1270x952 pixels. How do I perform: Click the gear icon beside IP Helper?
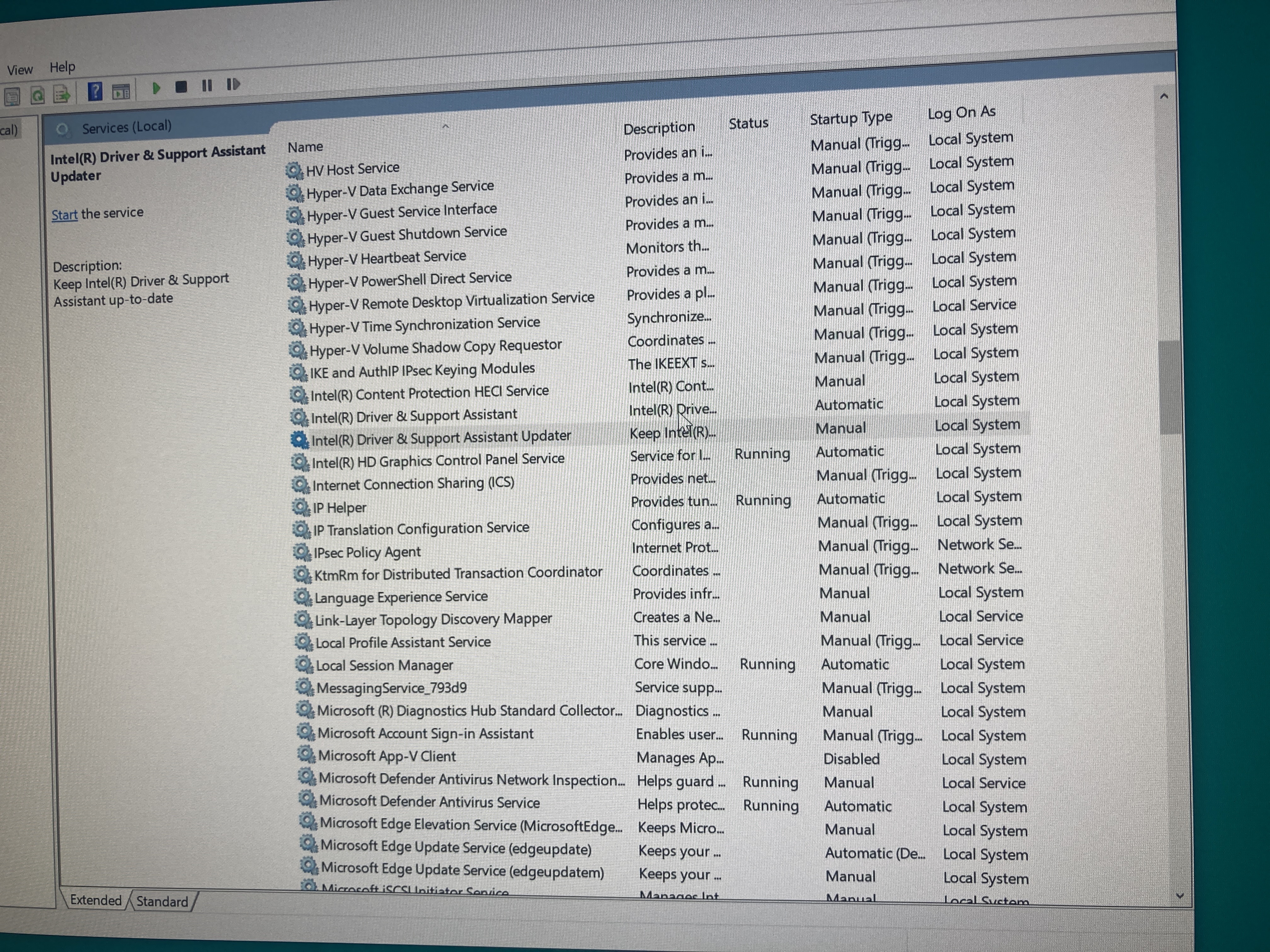point(301,507)
